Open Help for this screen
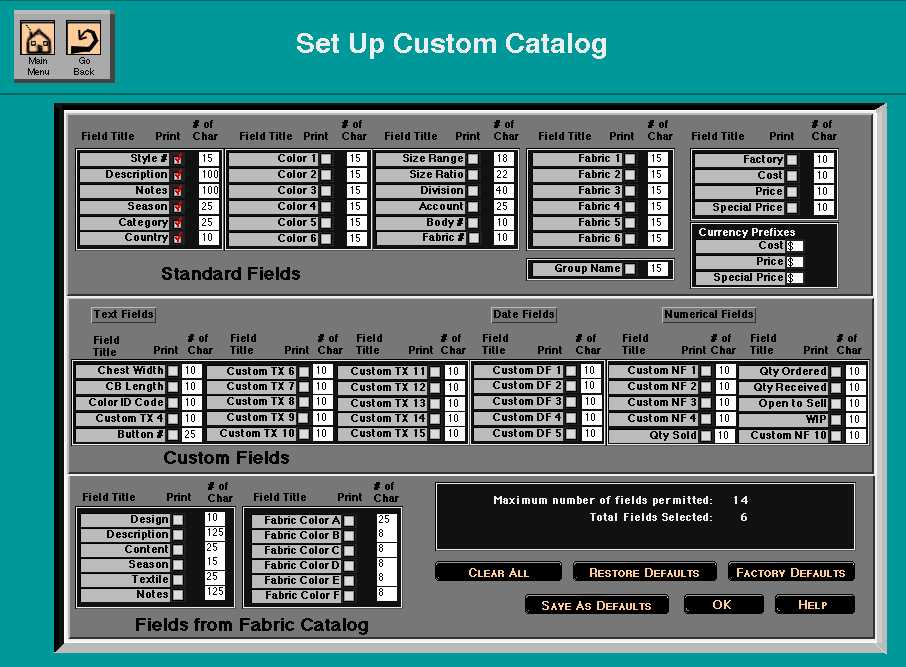Viewport: 906px width, 667px height. [x=814, y=605]
